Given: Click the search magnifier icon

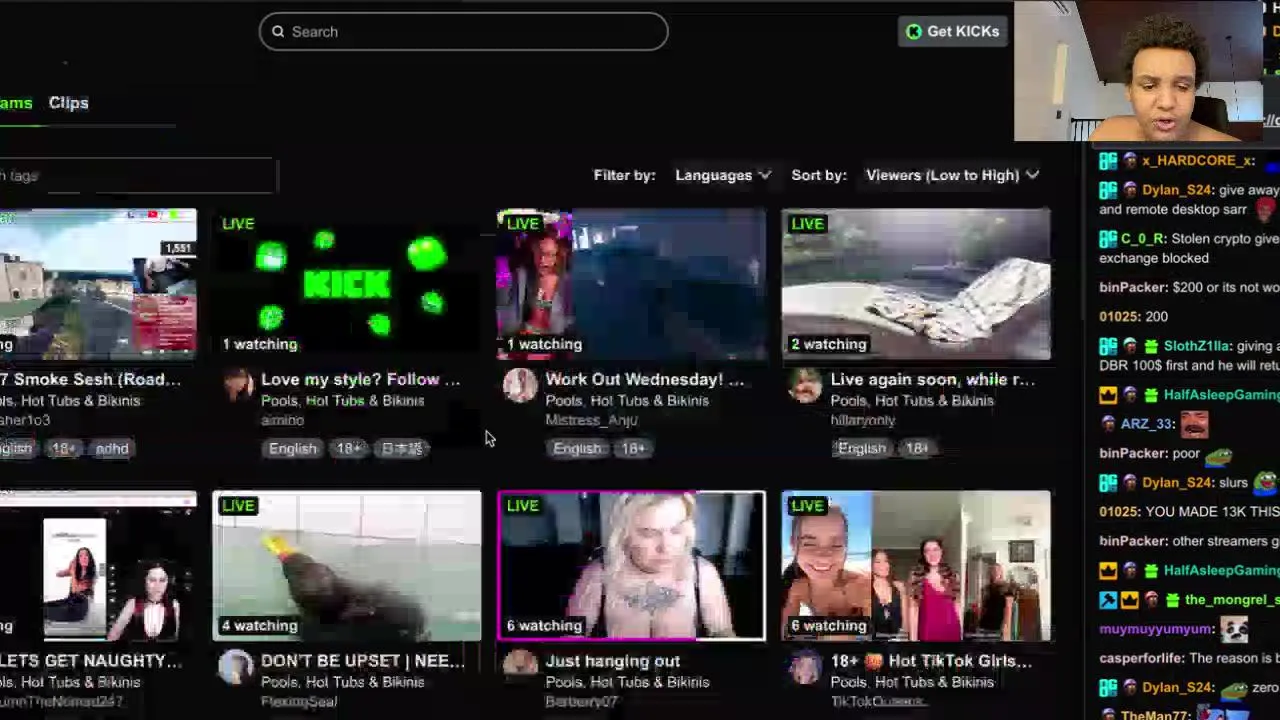Looking at the screenshot, I should 278,32.
